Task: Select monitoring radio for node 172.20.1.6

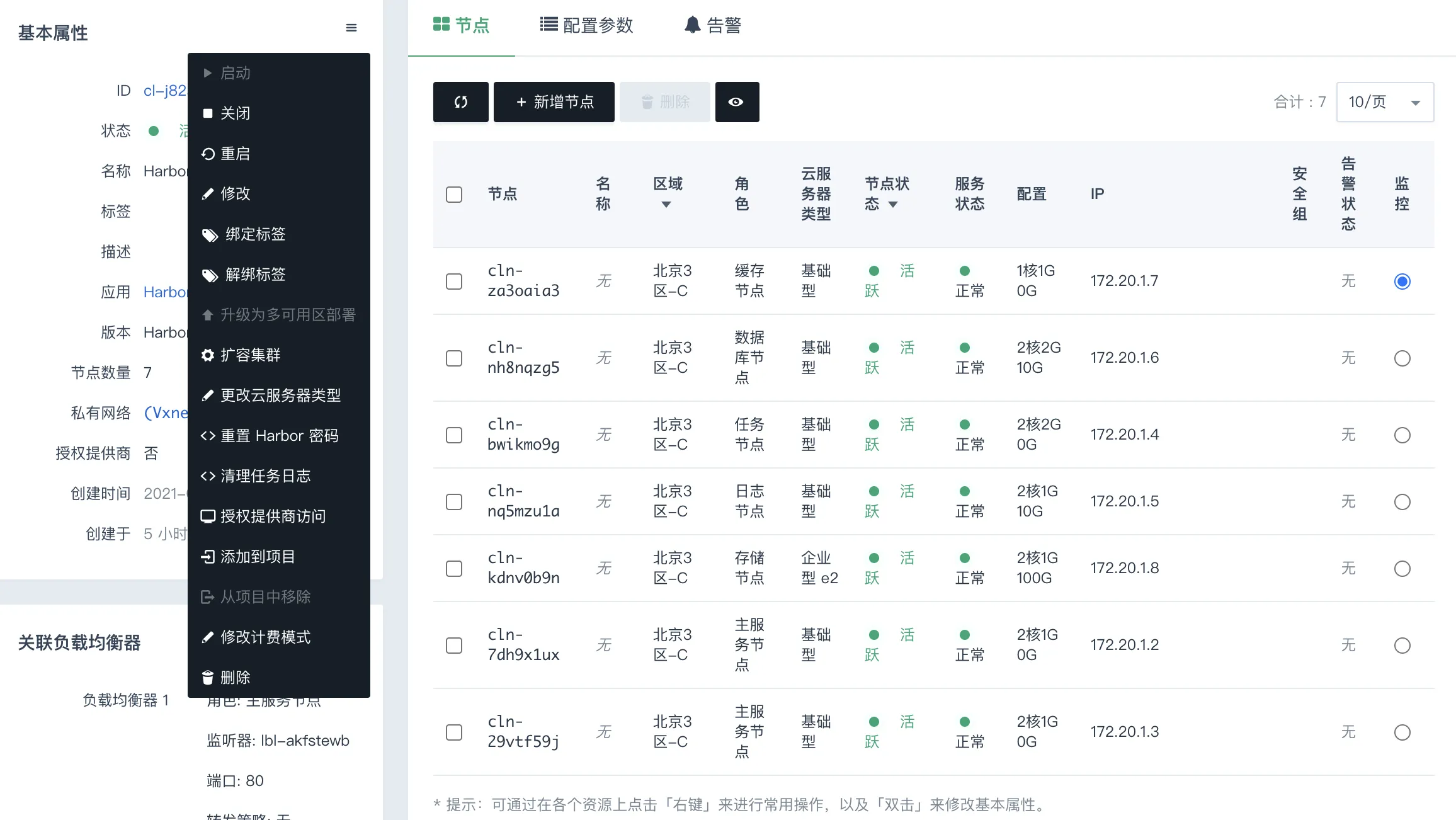Action: click(x=1402, y=358)
